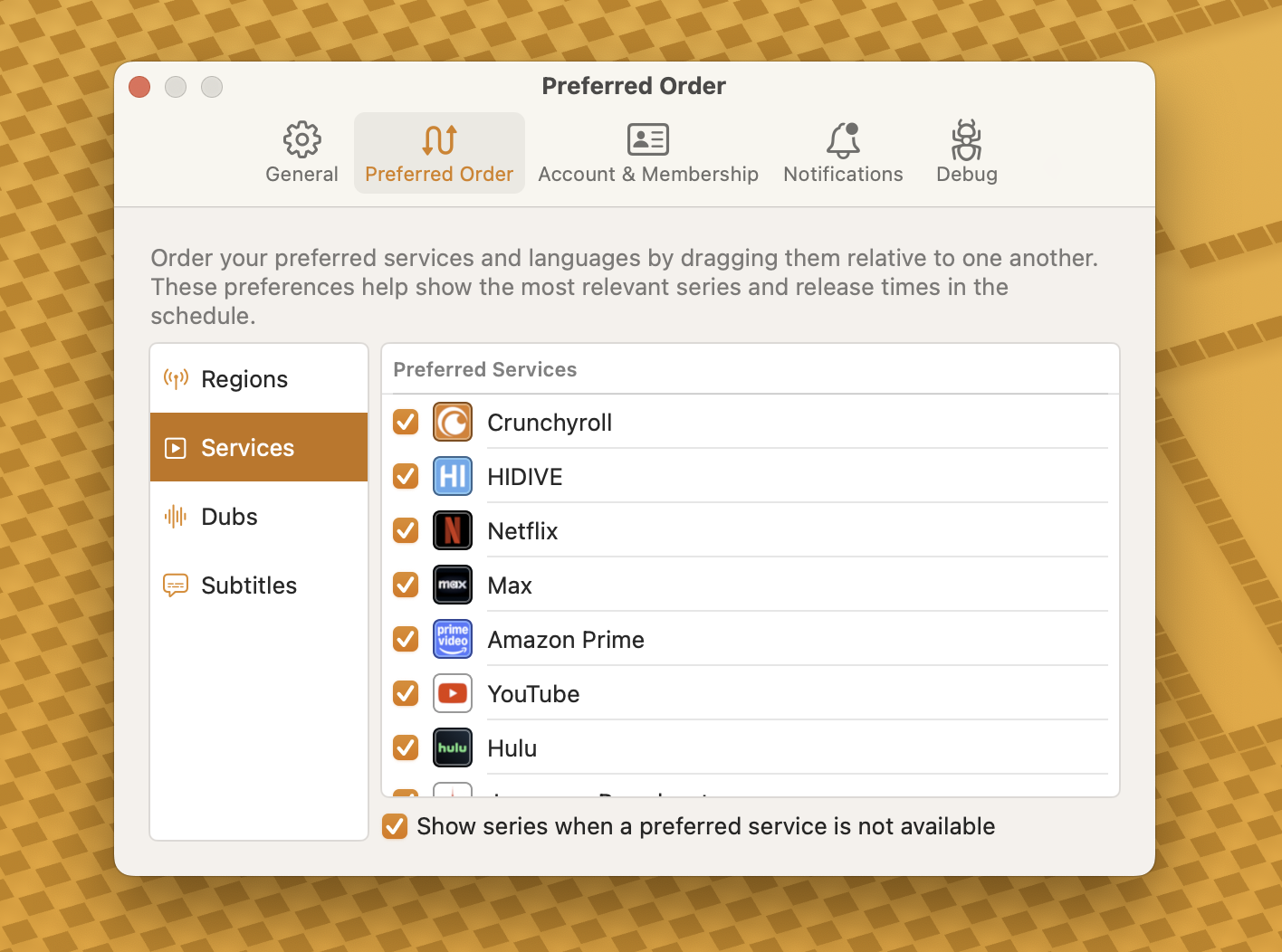Click the Services play icon
Screen dimensions: 1282x952
pos(176,448)
